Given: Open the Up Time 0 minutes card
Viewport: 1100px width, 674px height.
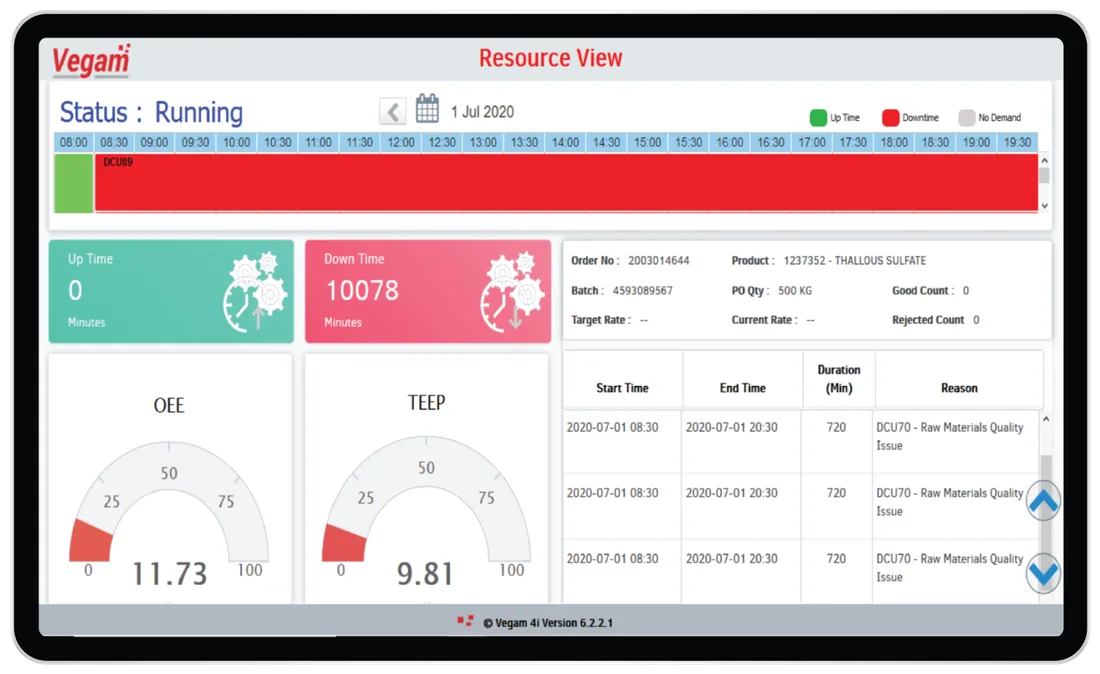Looking at the screenshot, I should click(171, 292).
